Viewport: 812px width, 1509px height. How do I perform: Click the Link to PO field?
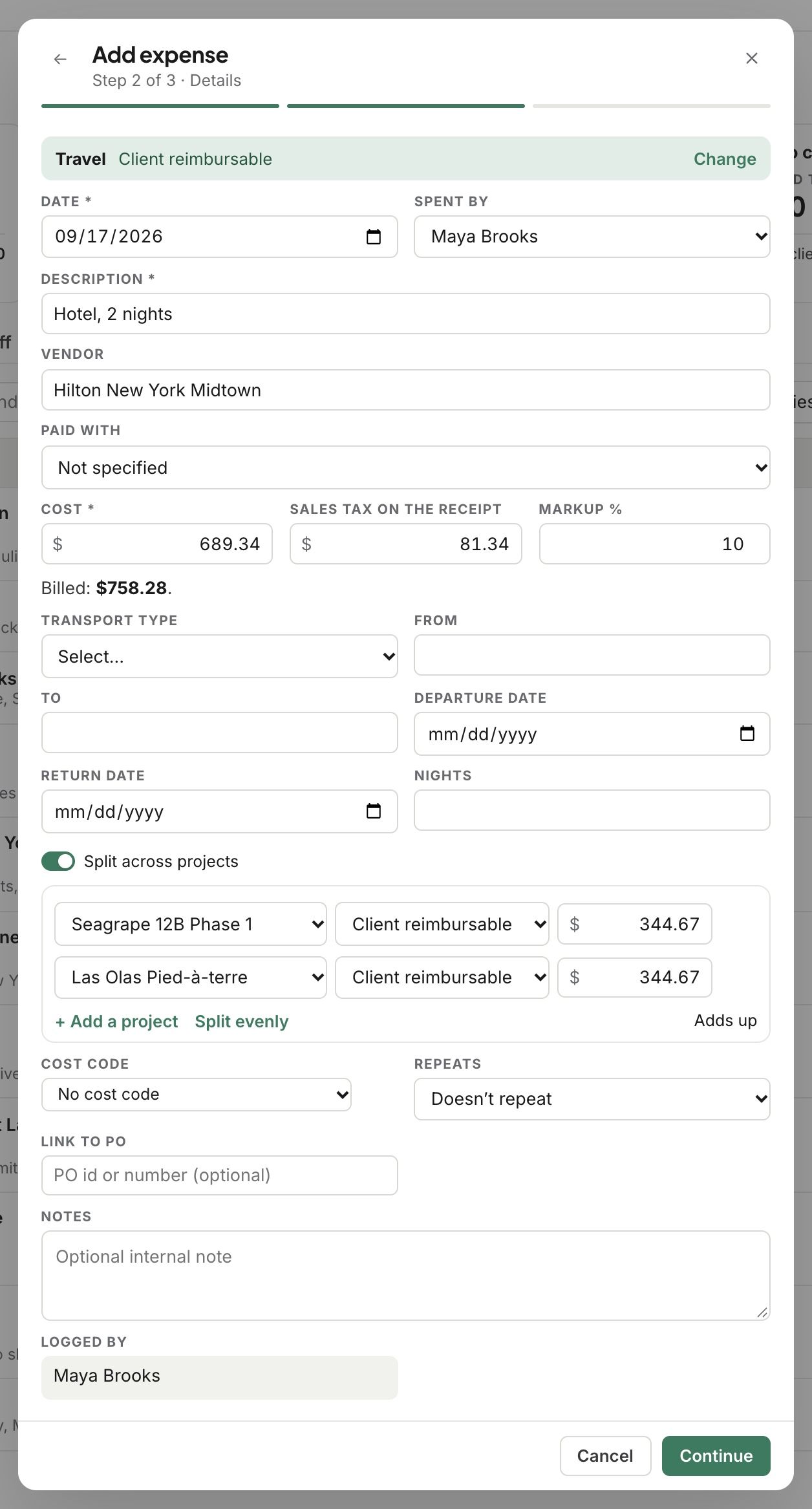[219, 1175]
